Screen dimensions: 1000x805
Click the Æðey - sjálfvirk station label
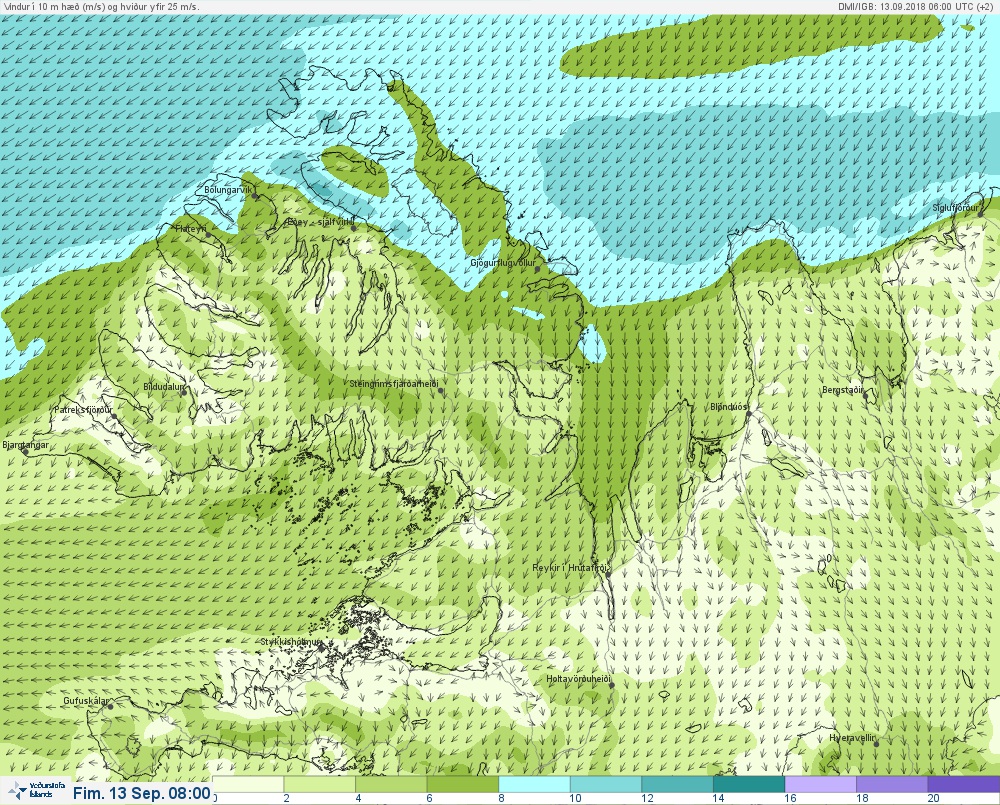point(320,222)
